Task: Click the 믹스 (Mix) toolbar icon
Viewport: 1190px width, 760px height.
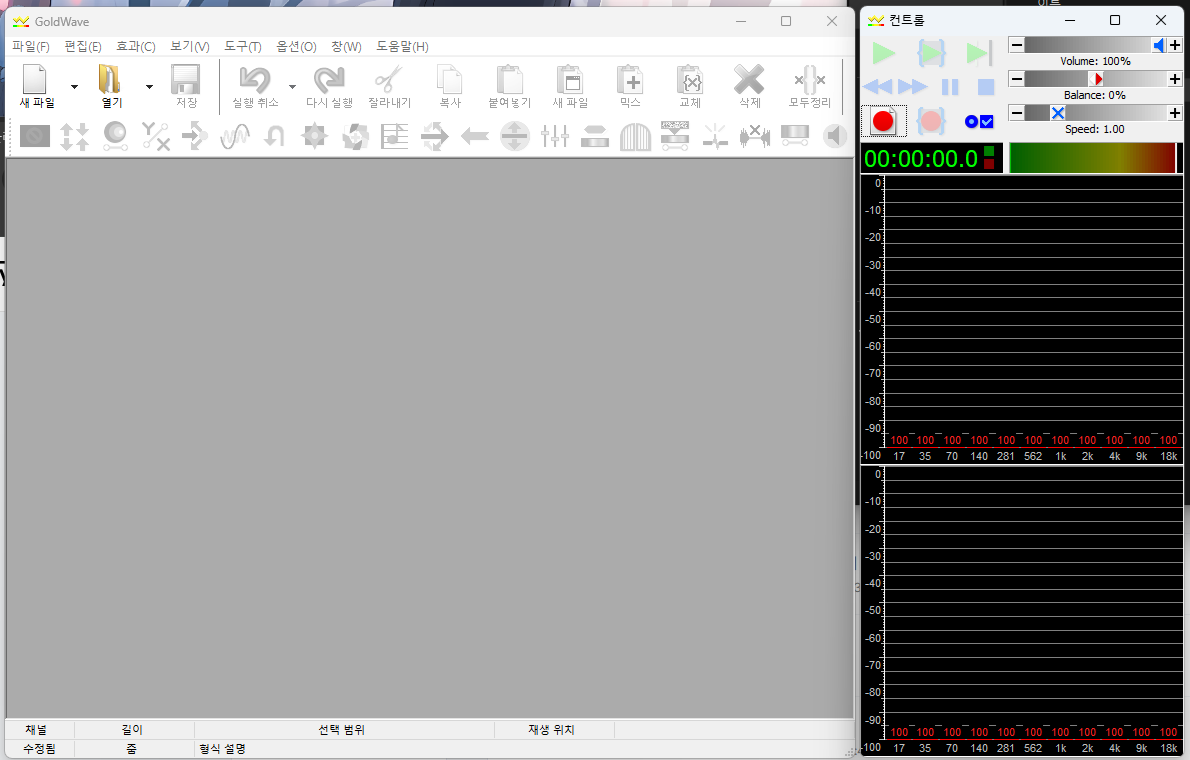Action: [x=630, y=80]
